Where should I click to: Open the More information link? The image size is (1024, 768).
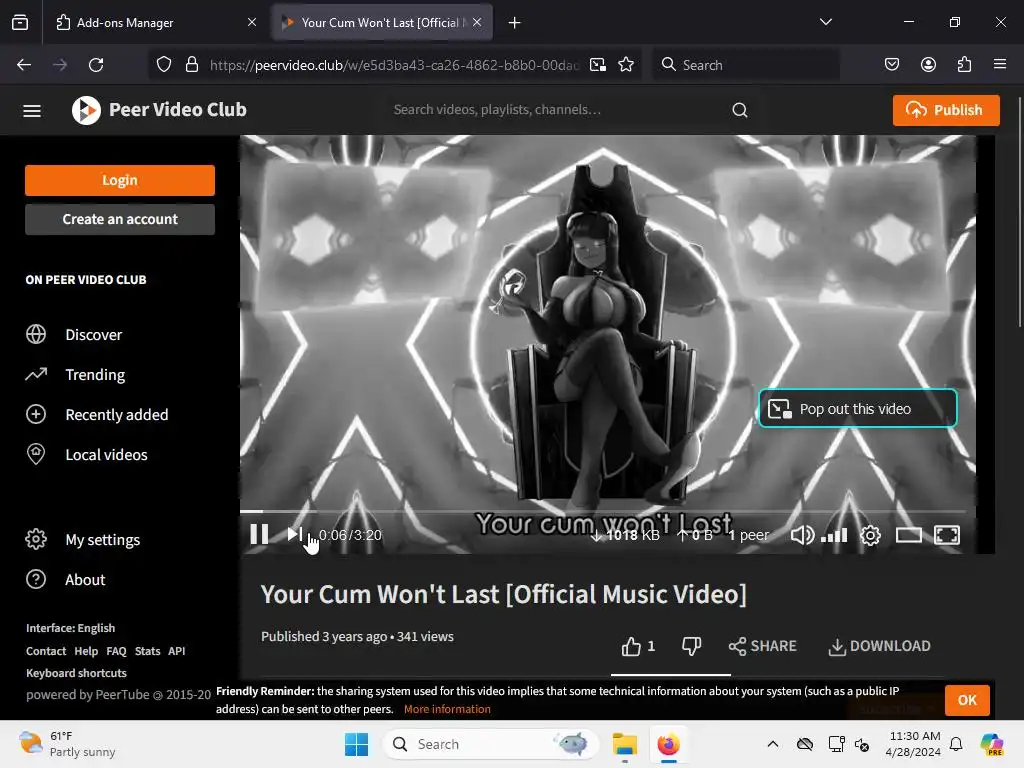447,709
